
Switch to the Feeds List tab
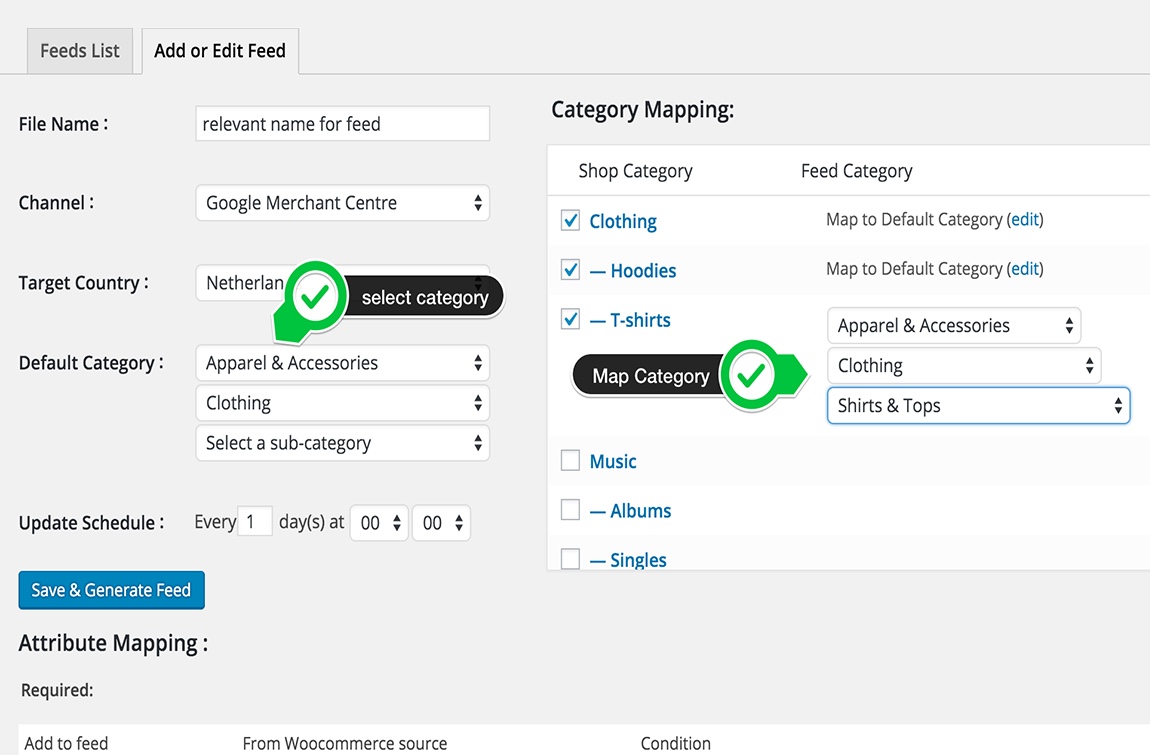click(x=80, y=51)
